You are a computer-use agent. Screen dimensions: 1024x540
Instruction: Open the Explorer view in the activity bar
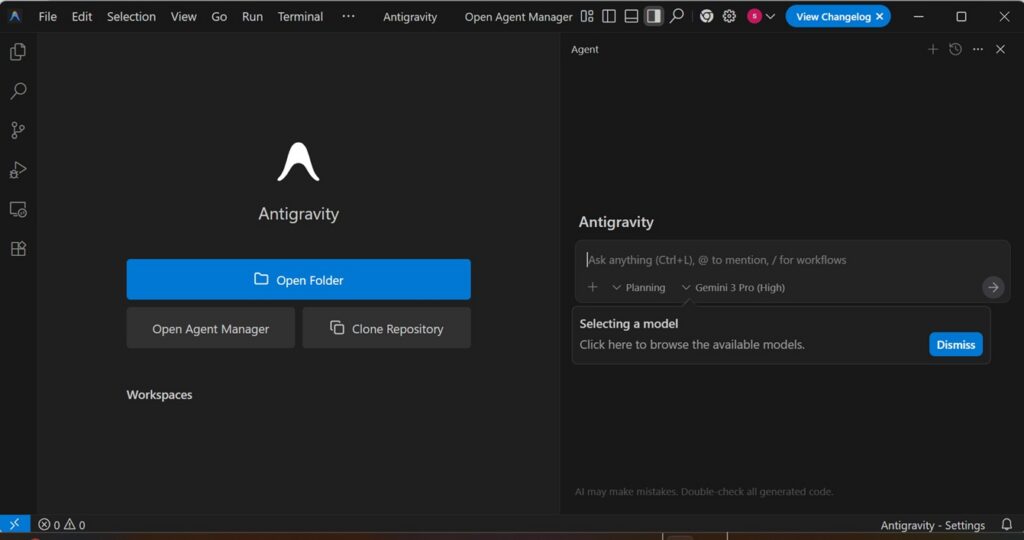[x=18, y=52]
